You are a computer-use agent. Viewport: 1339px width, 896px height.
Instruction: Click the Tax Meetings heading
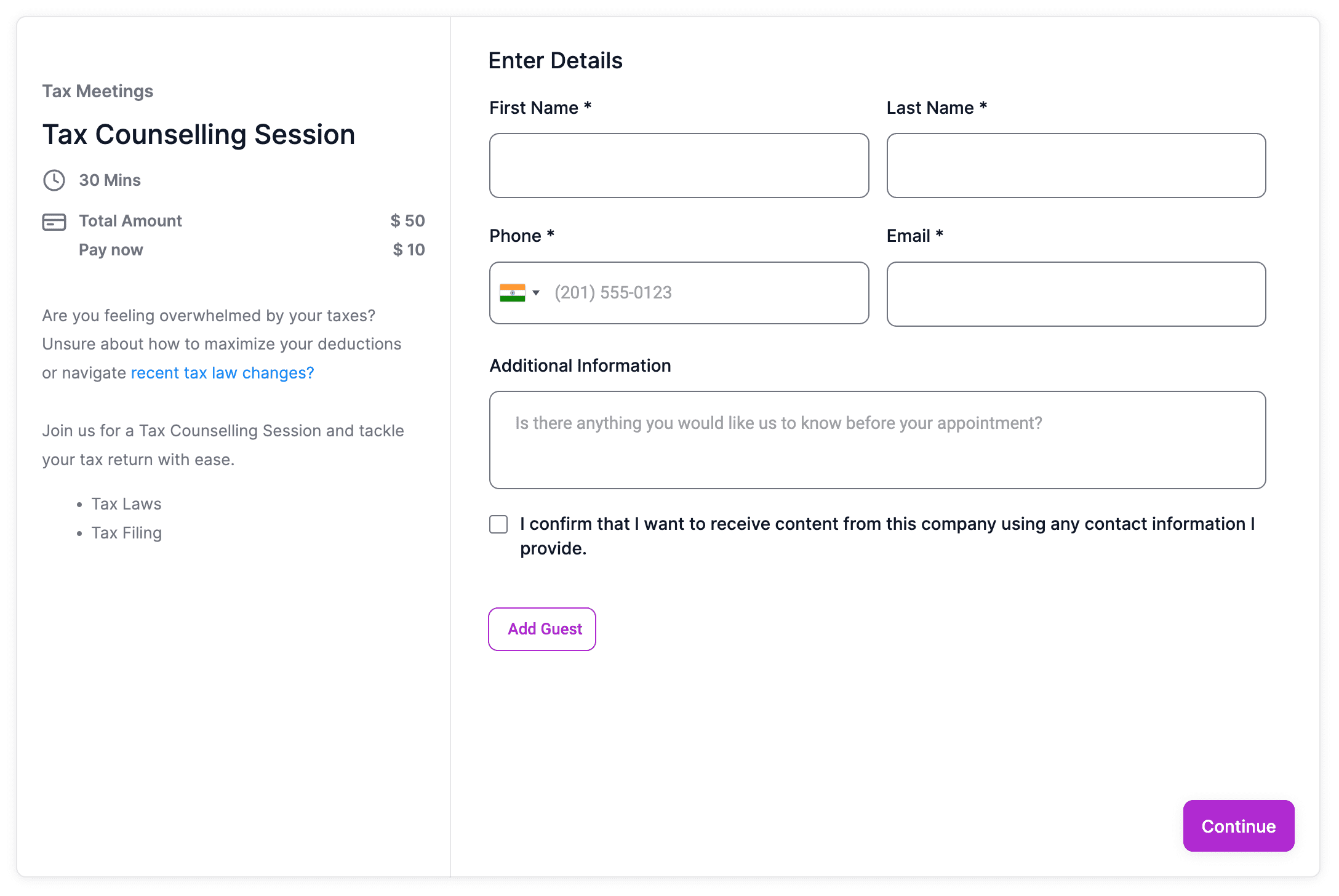tap(98, 91)
